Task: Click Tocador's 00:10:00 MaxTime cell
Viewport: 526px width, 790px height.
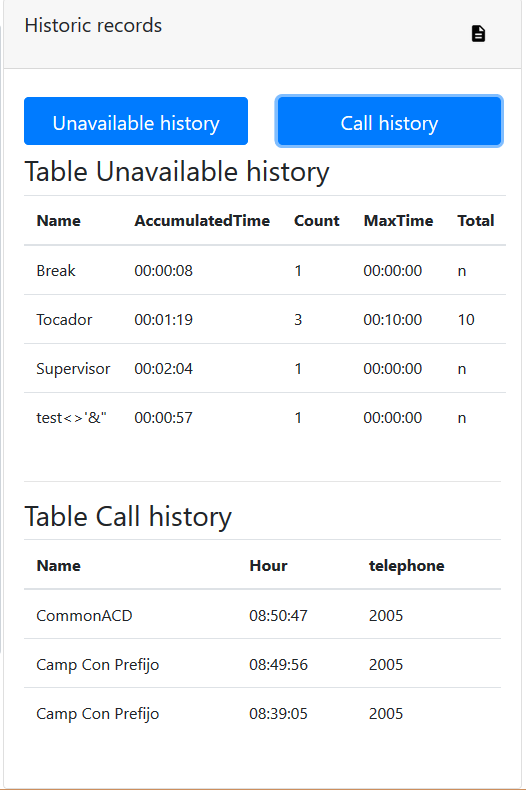Action: click(x=392, y=319)
